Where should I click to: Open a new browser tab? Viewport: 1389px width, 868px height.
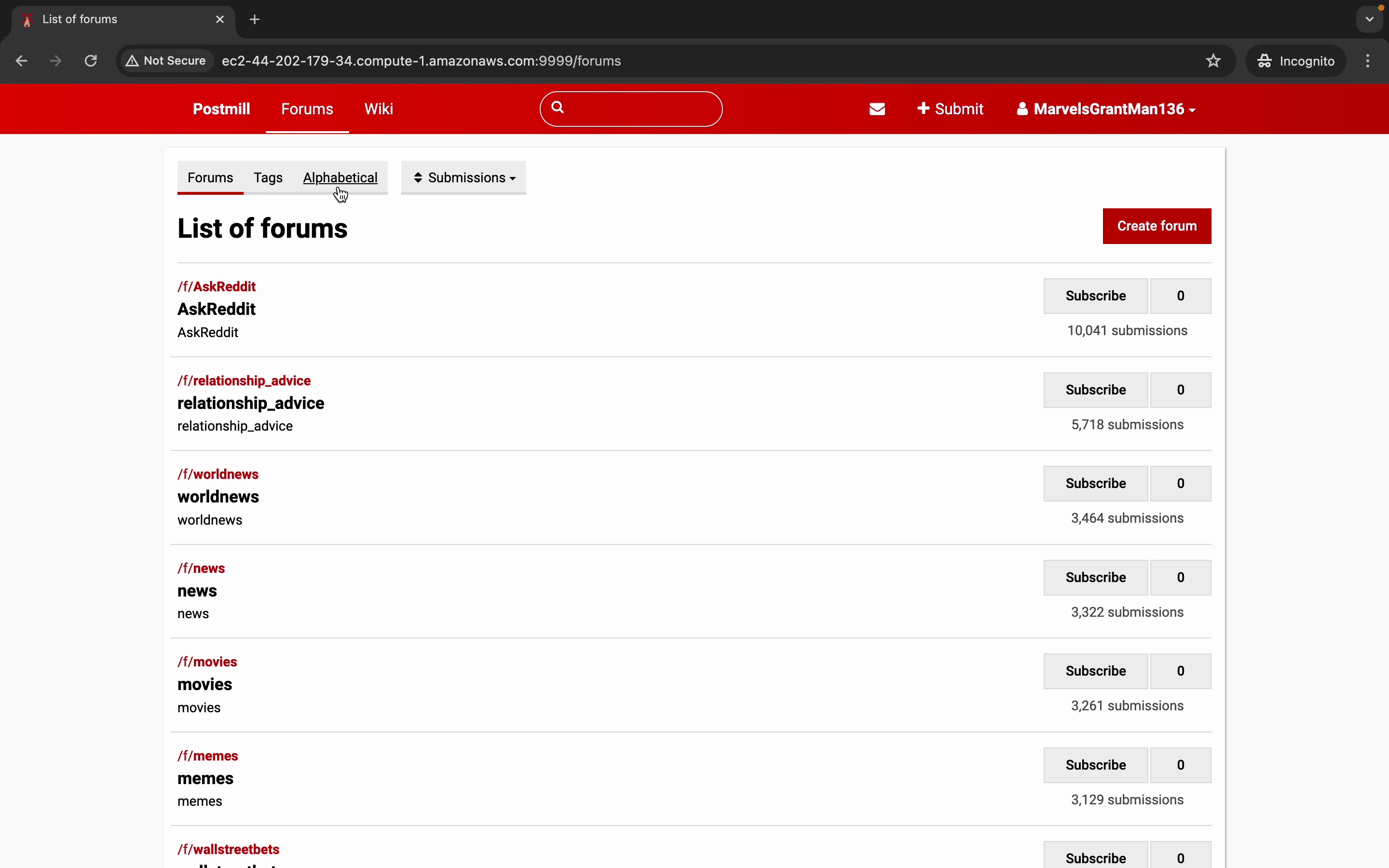pos(255,19)
